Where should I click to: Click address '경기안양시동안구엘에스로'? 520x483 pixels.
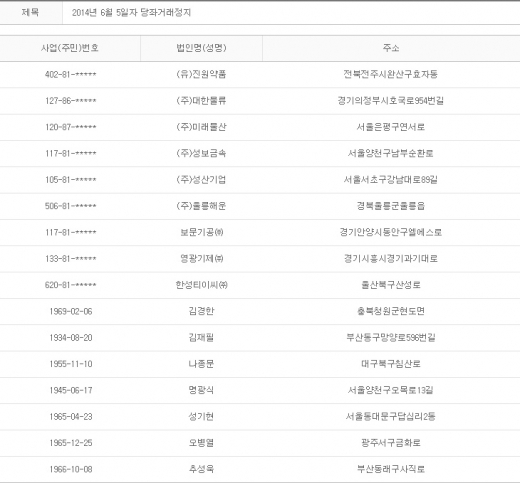tap(391, 232)
